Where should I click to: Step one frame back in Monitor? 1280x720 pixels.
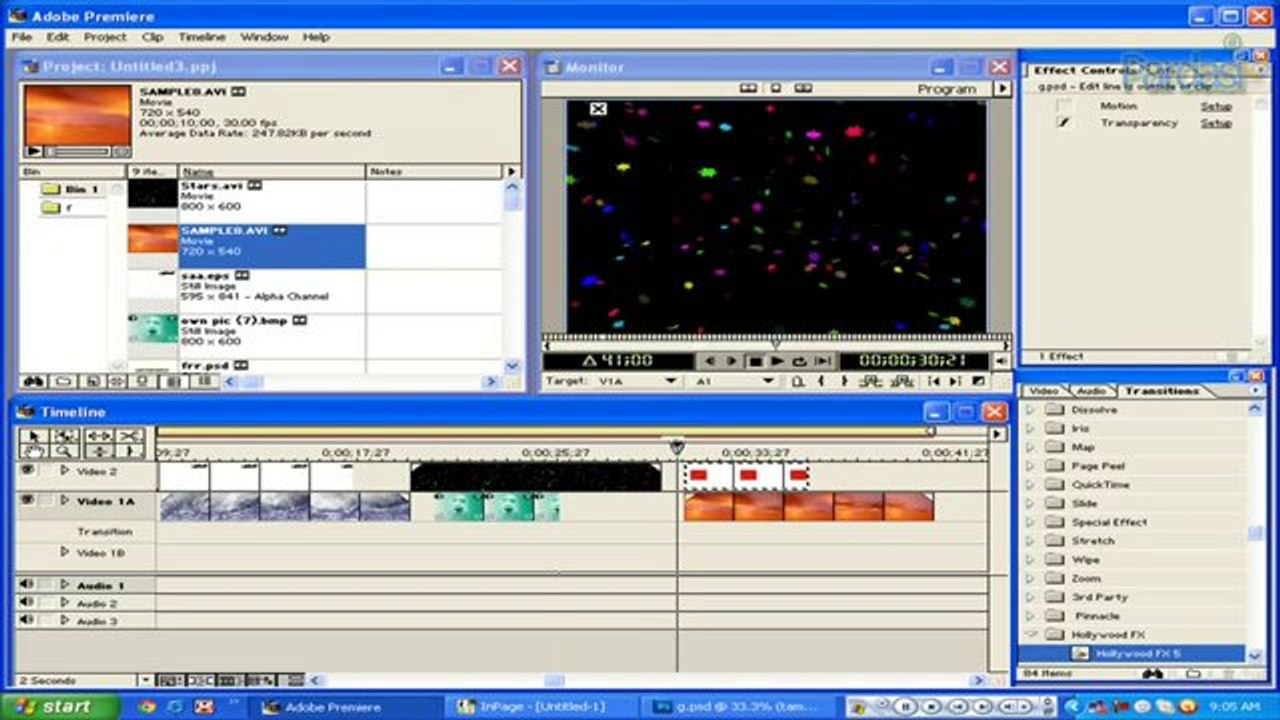pos(710,361)
